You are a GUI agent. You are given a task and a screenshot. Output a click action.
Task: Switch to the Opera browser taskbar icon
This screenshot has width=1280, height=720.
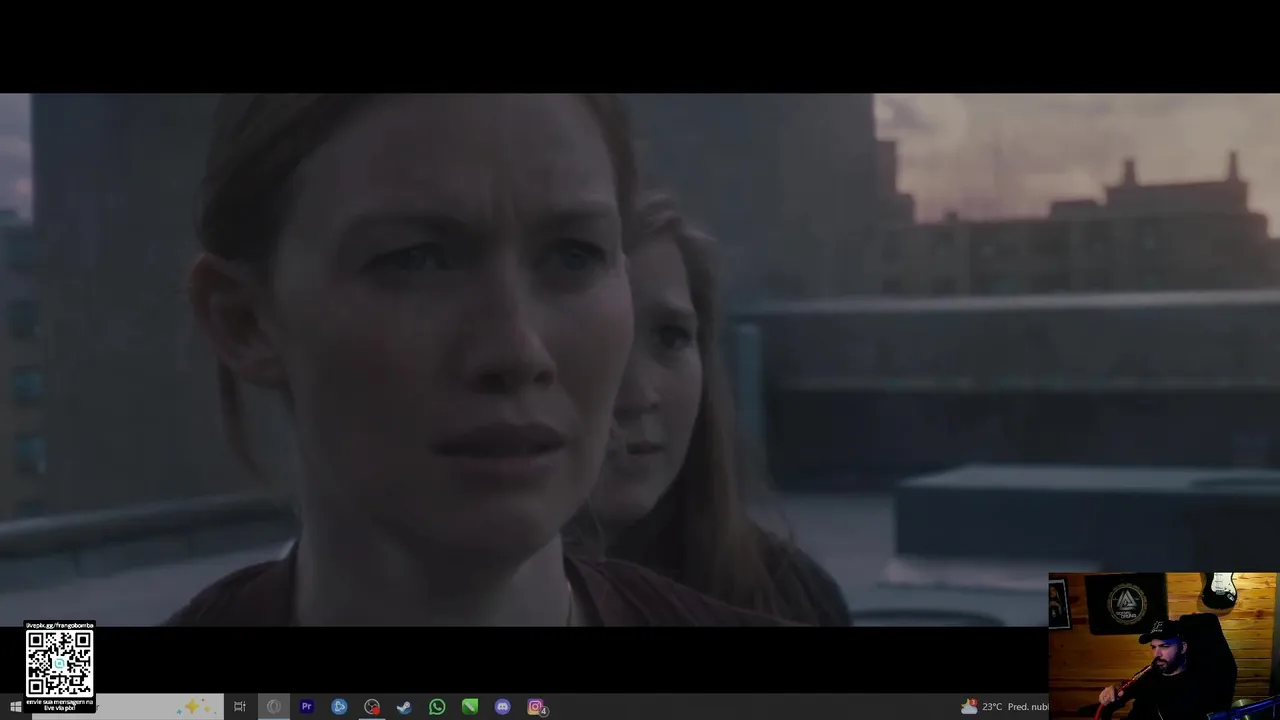(x=273, y=707)
